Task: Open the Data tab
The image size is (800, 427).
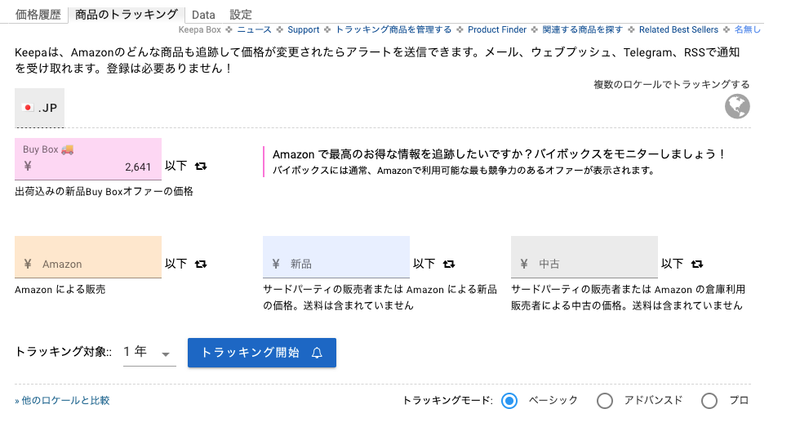Action: [203, 15]
